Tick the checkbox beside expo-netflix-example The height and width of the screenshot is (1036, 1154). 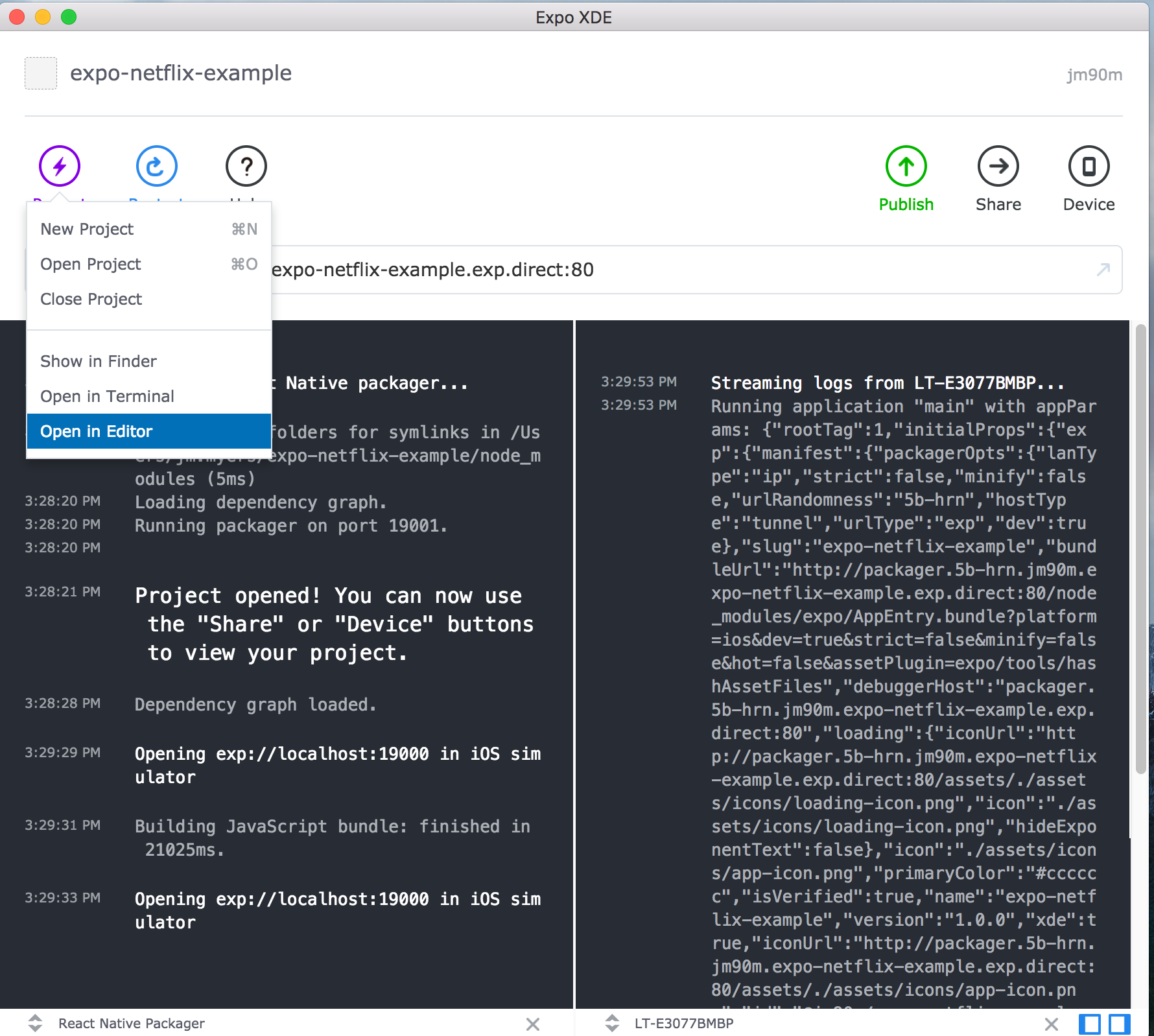click(x=40, y=73)
